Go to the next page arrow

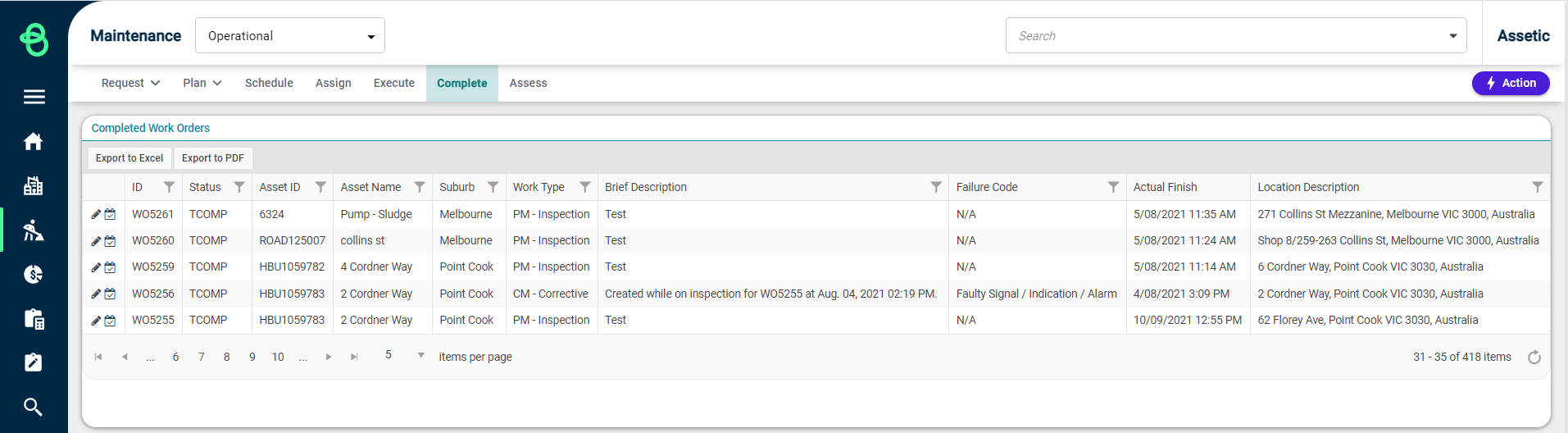coord(329,357)
